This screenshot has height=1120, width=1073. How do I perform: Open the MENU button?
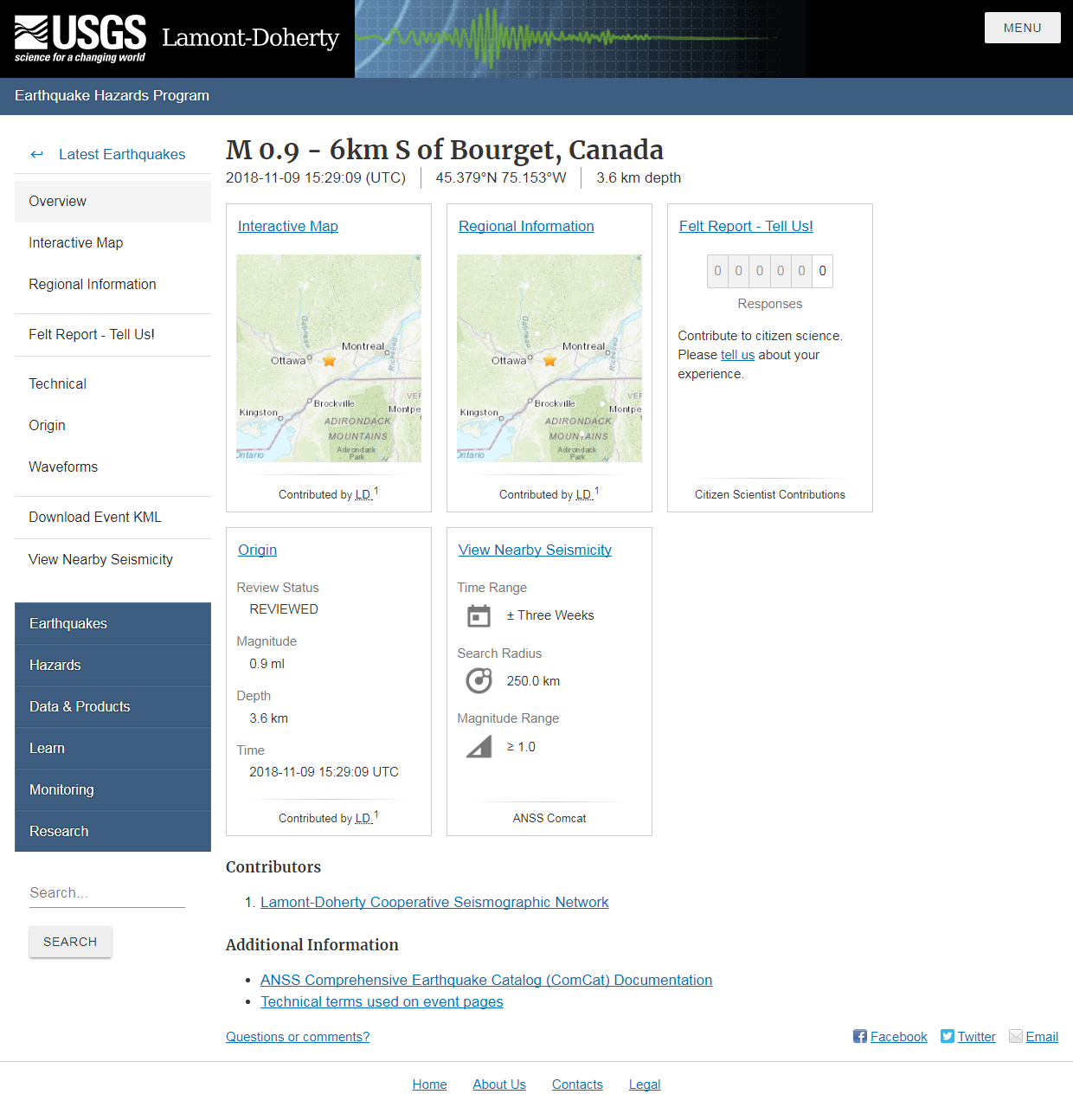(x=1022, y=27)
